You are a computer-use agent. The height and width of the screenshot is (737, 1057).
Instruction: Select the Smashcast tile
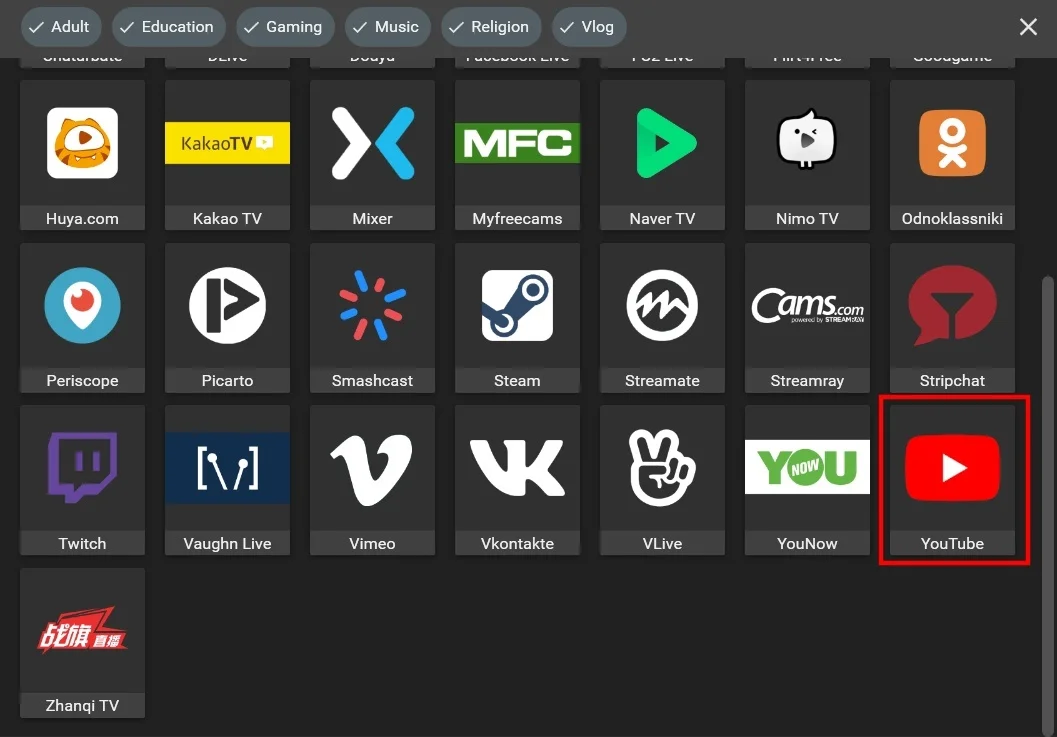(372, 318)
